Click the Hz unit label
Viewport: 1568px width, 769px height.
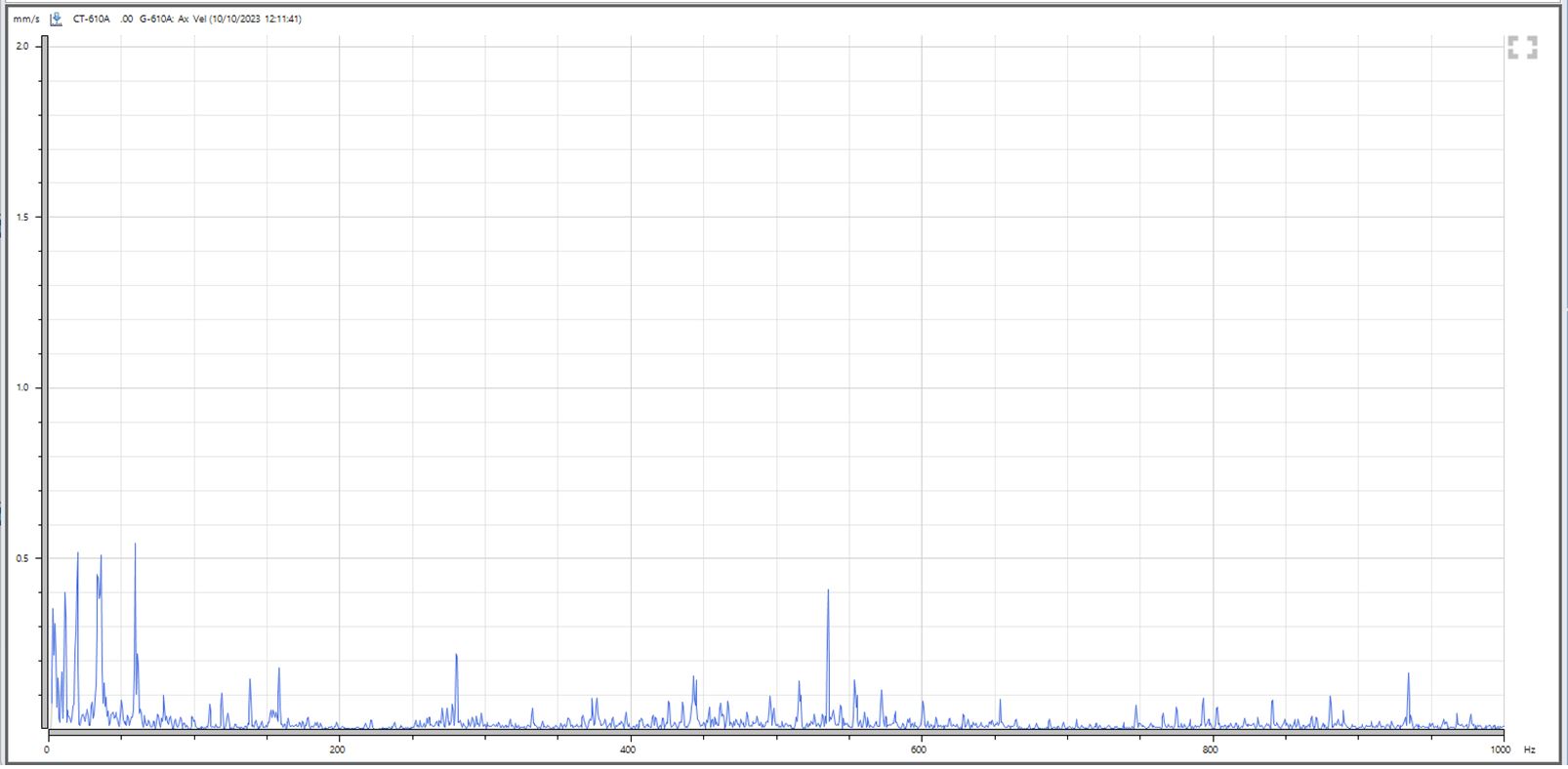(x=1530, y=749)
